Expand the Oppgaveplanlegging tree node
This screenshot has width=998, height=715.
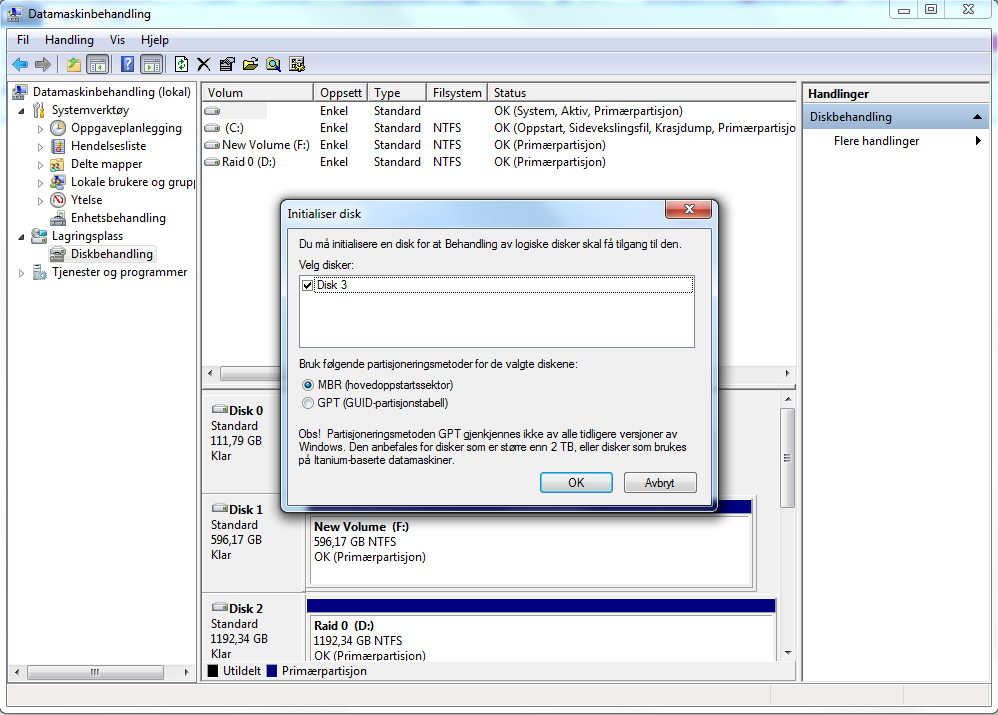(41, 129)
